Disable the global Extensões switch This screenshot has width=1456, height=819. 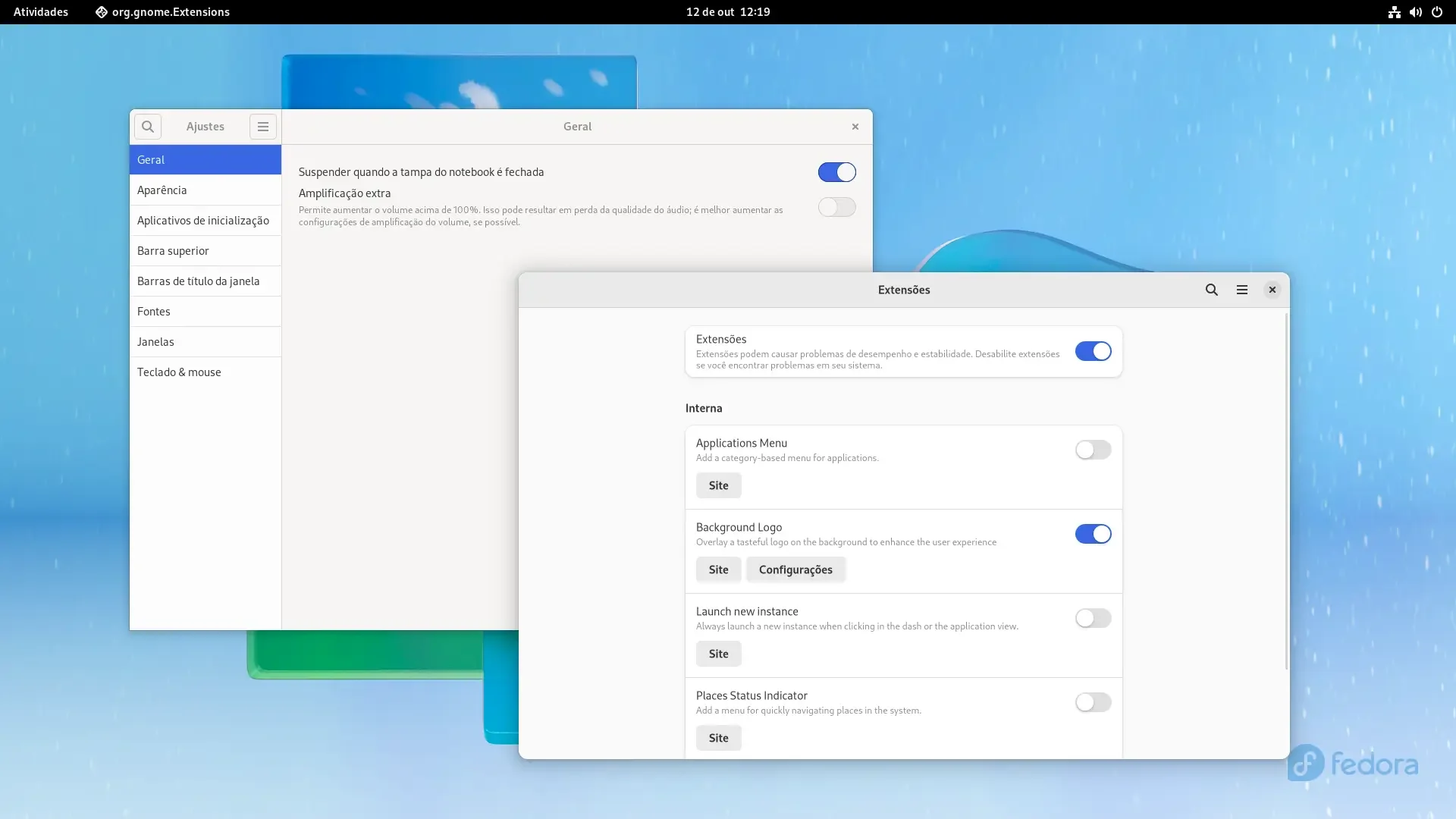click(1094, 351)
